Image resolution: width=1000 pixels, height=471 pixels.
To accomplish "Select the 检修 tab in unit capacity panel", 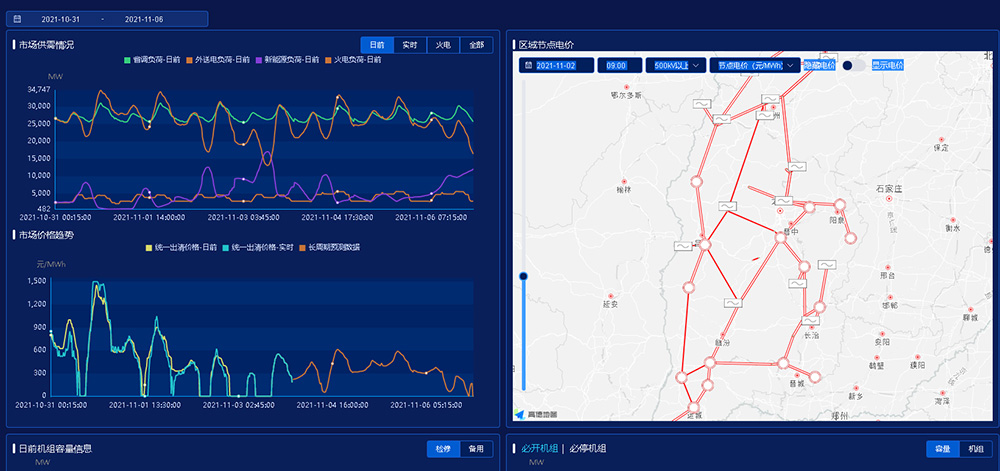I will (443, 449).
